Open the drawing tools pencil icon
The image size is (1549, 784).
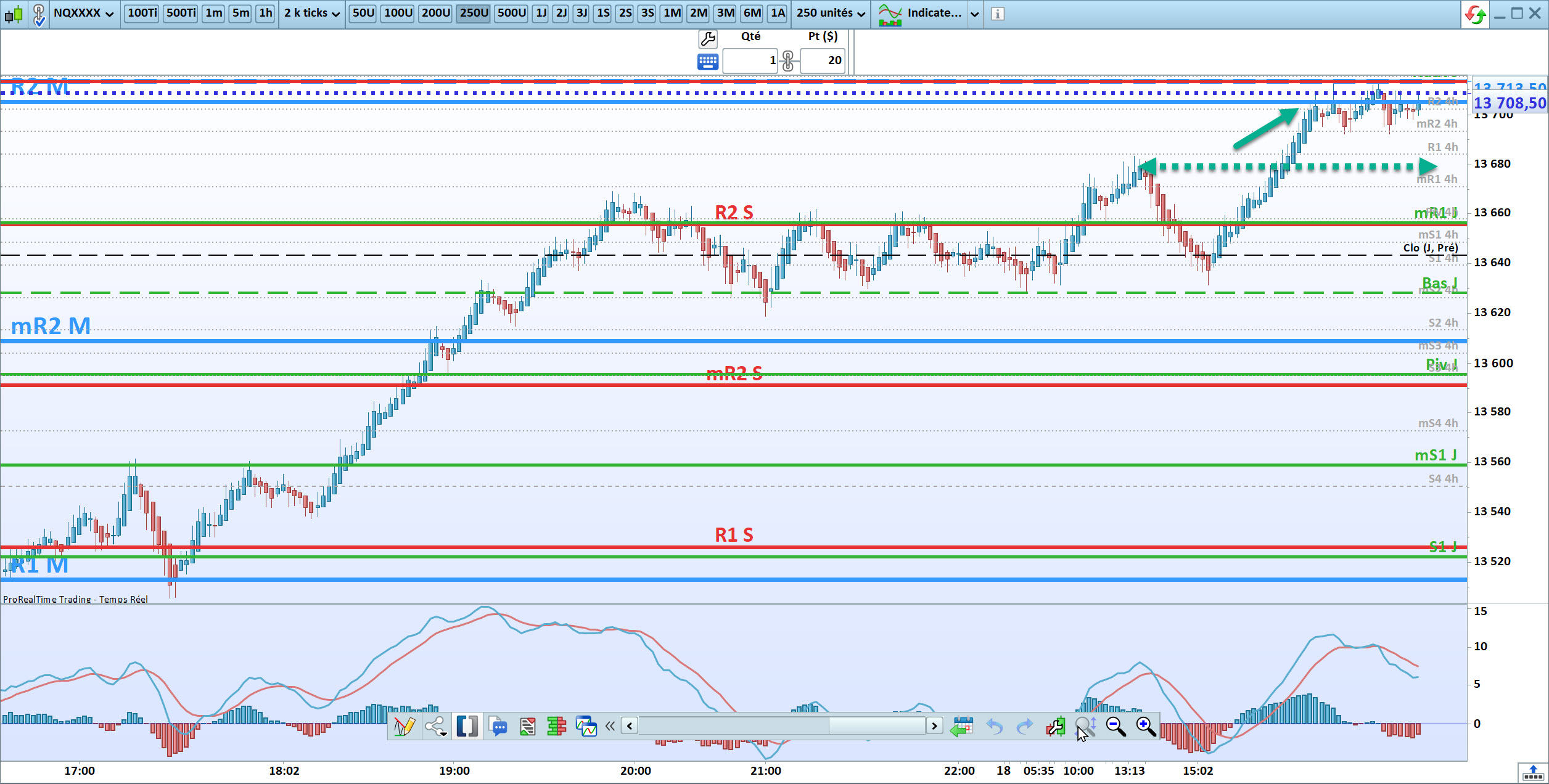pos(404,726)
